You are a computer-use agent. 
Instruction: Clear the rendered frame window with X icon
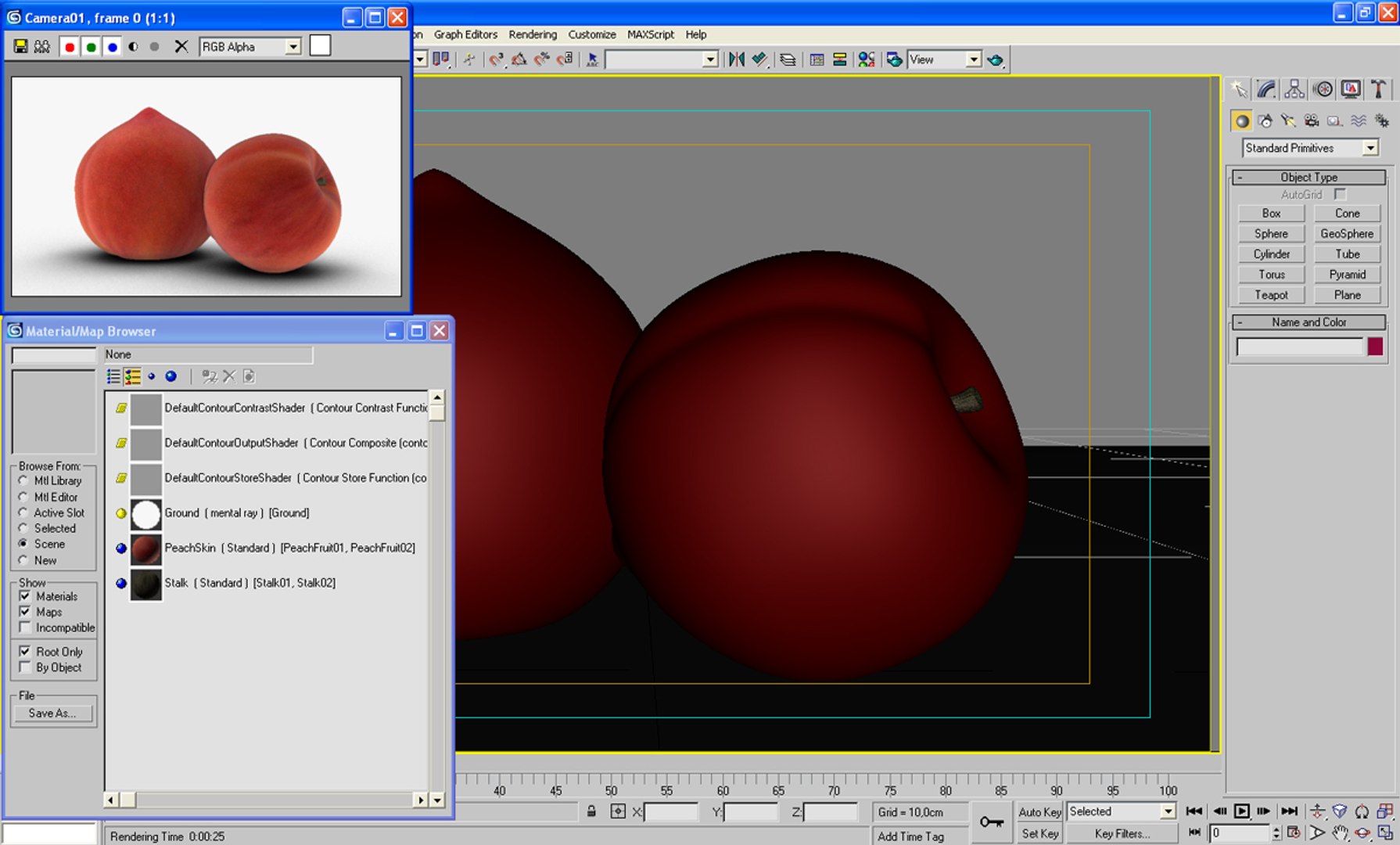181,47
